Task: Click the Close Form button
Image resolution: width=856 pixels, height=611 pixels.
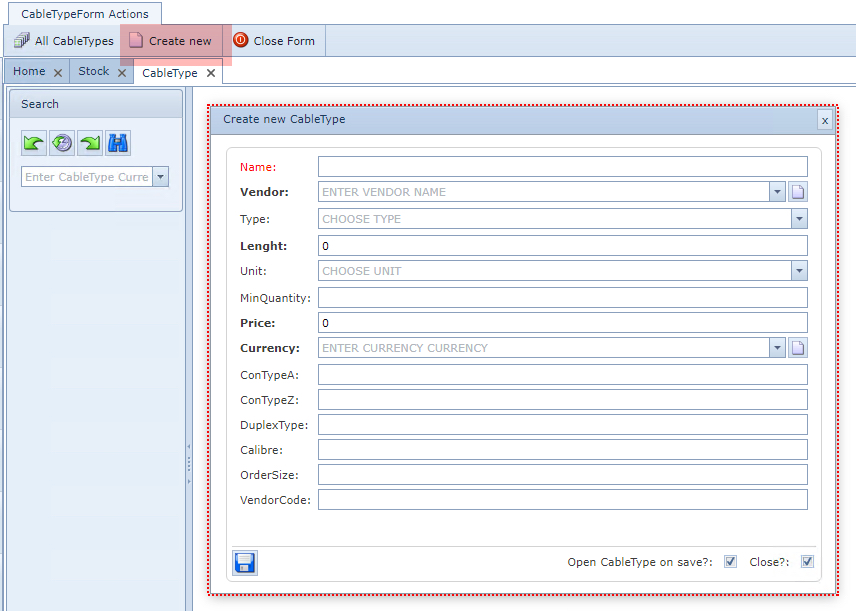Action: click(274, 41)
